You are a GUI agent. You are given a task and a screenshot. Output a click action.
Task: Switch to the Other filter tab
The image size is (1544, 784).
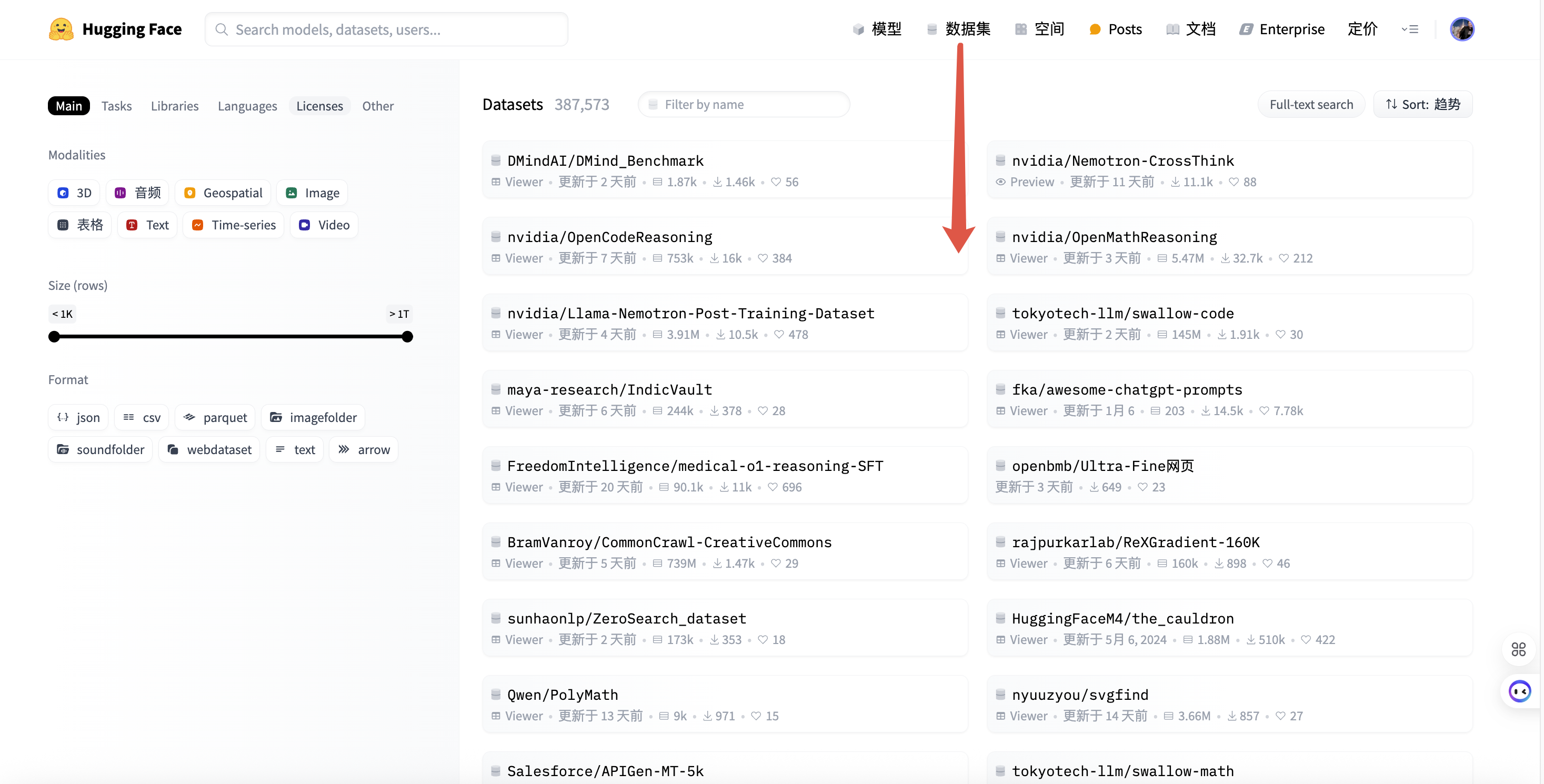(378, 105)
